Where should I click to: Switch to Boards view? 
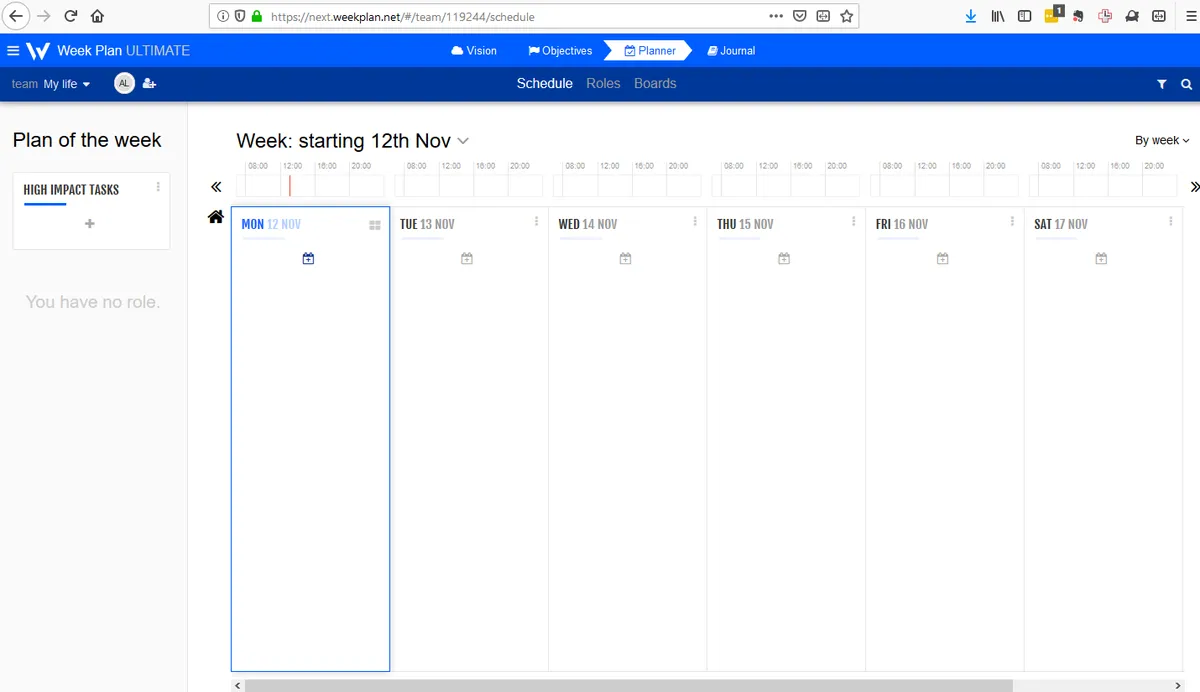pos(655,84)
